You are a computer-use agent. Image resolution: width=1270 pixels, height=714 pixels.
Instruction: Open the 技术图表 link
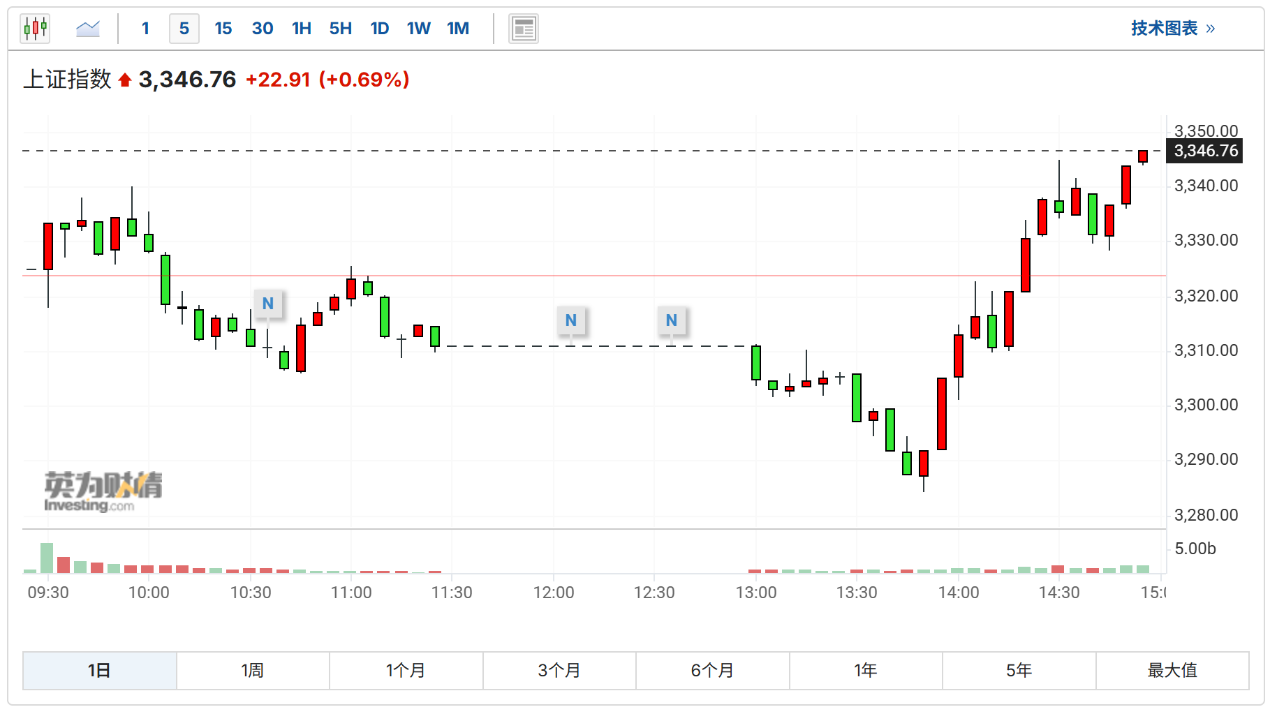1172,28
